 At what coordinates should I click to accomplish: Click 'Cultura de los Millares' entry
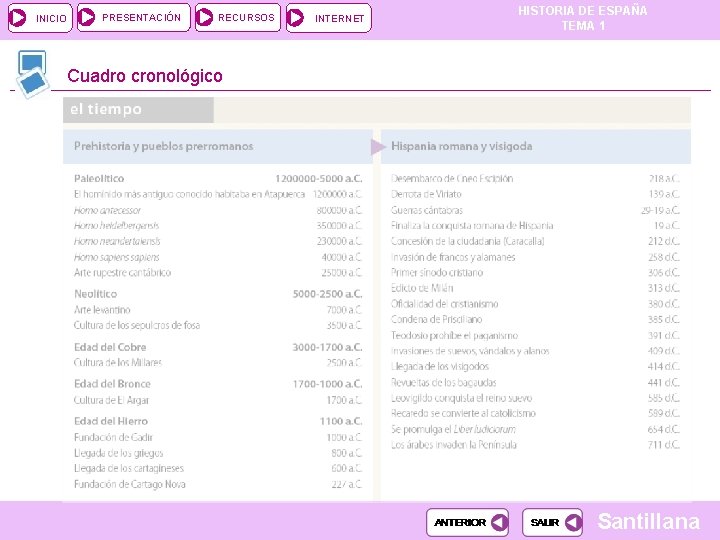118,363
